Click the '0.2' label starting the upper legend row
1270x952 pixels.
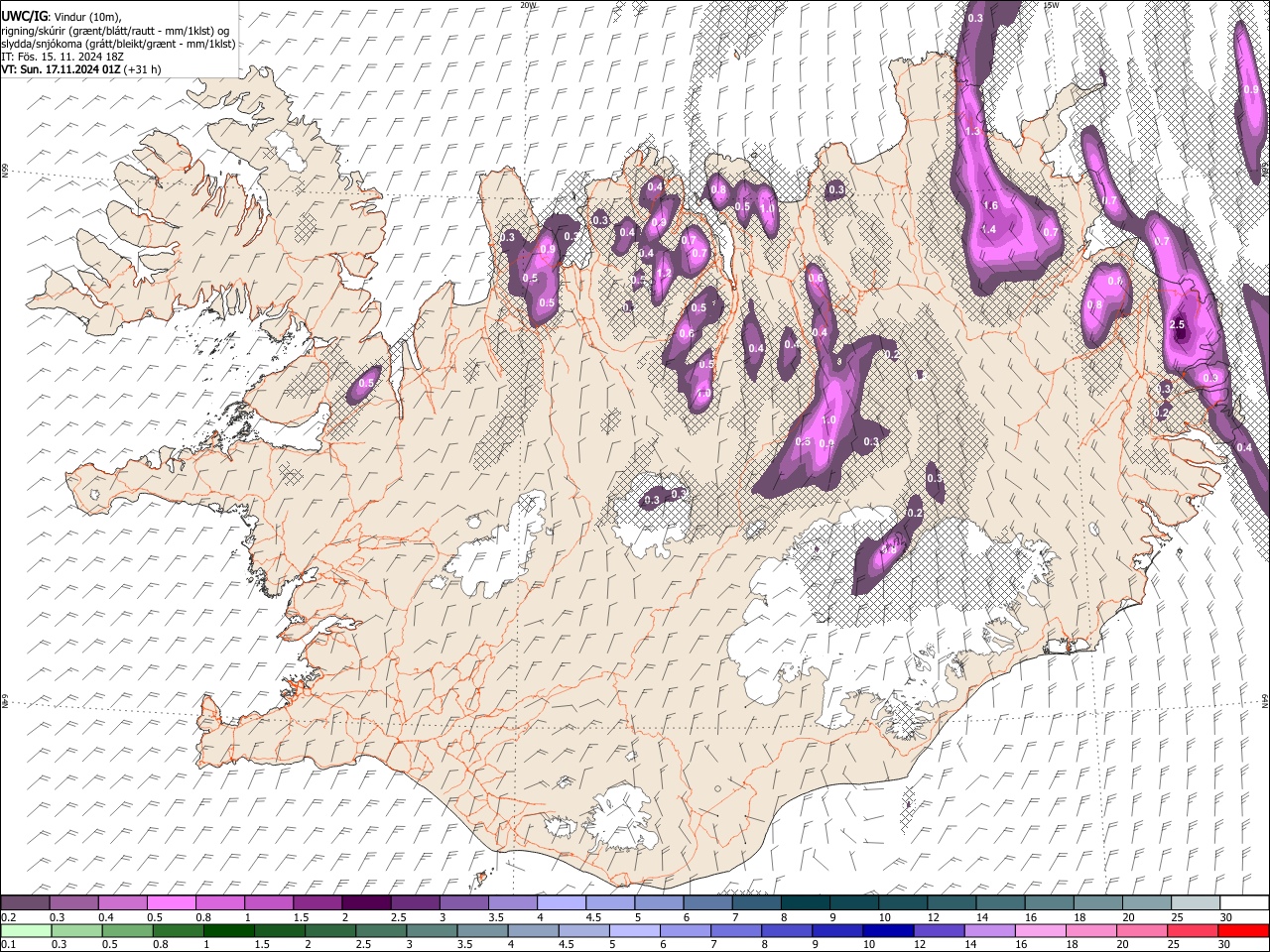8,917
